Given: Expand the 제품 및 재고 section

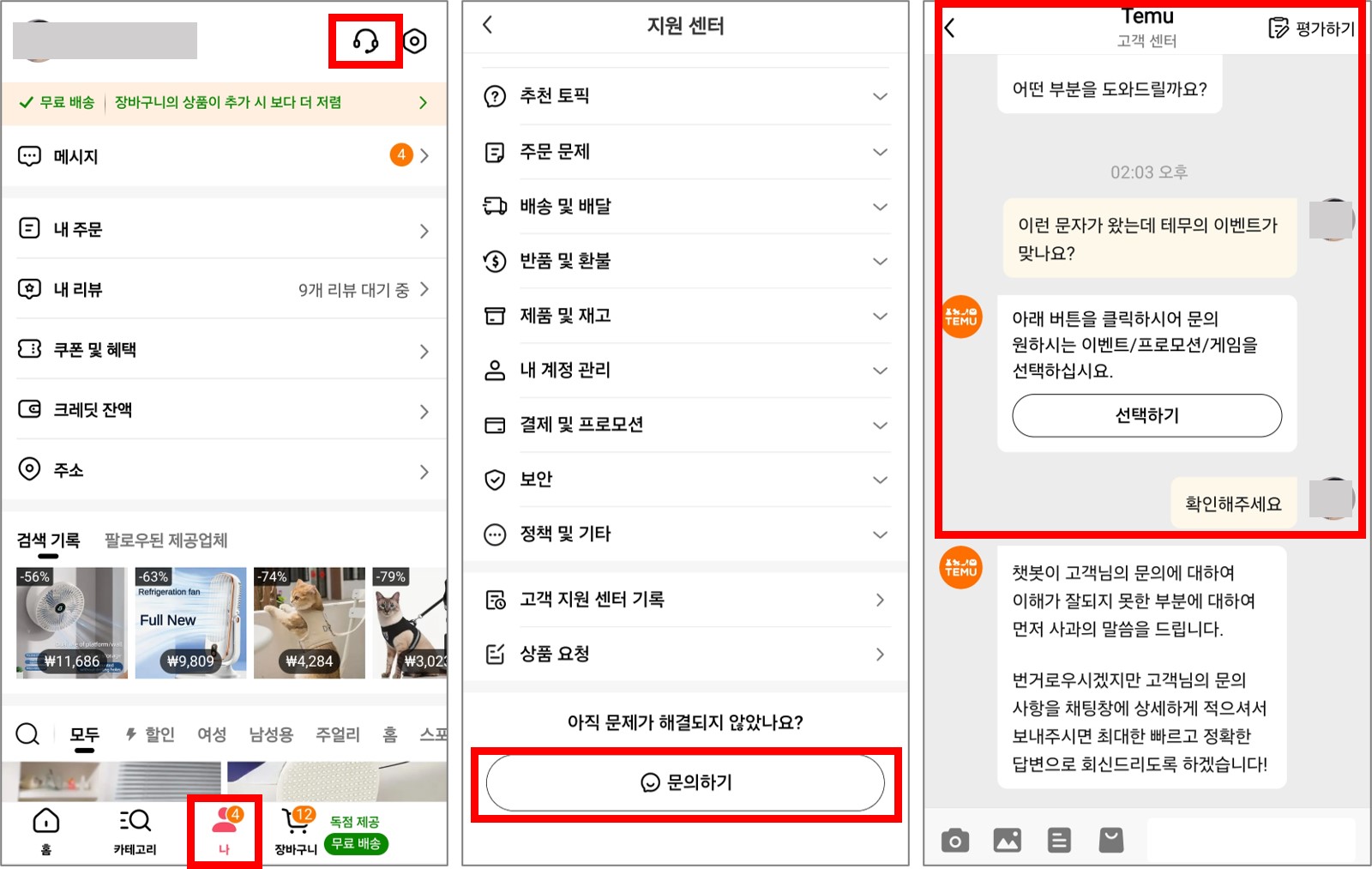Looking at the screenshot, I should point(686,316).
